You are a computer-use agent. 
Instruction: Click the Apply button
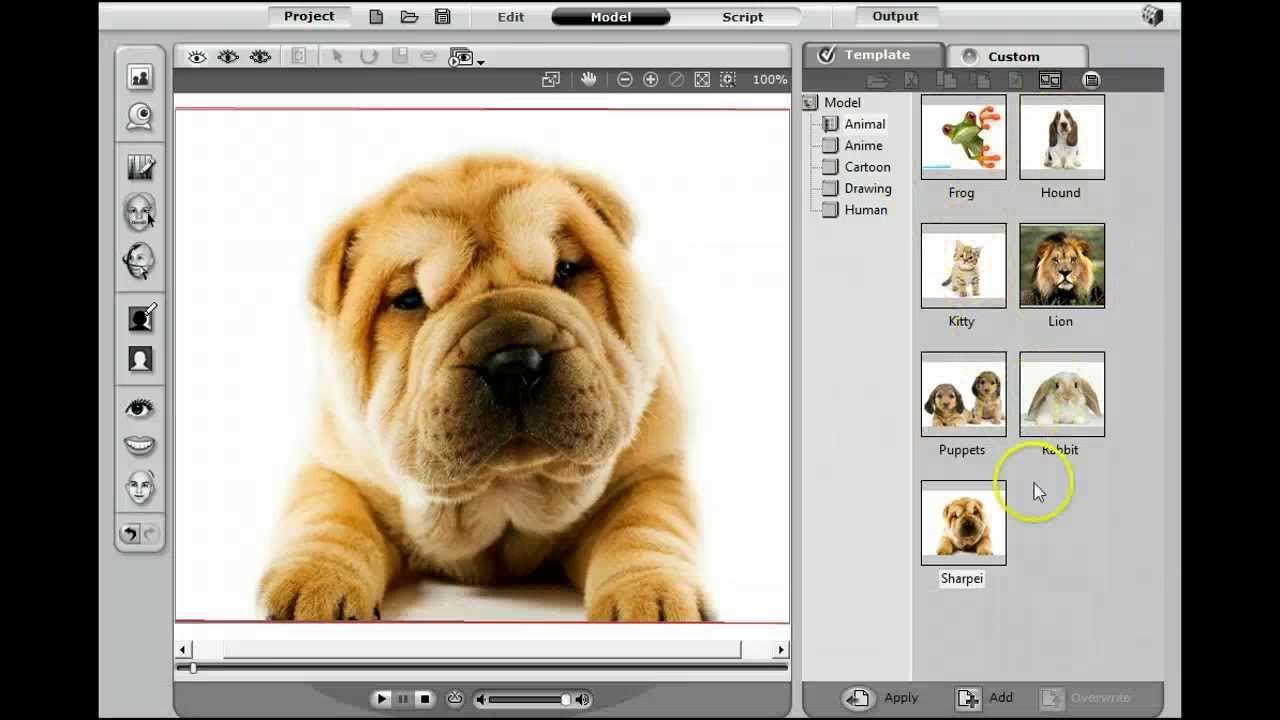point(880,698)
